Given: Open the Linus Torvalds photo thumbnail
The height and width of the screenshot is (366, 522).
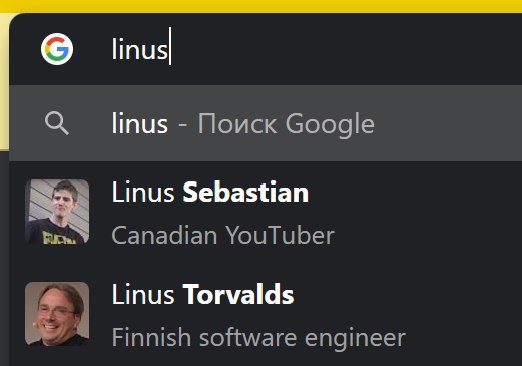Looking at the screenshot, I should click(57, 314).
